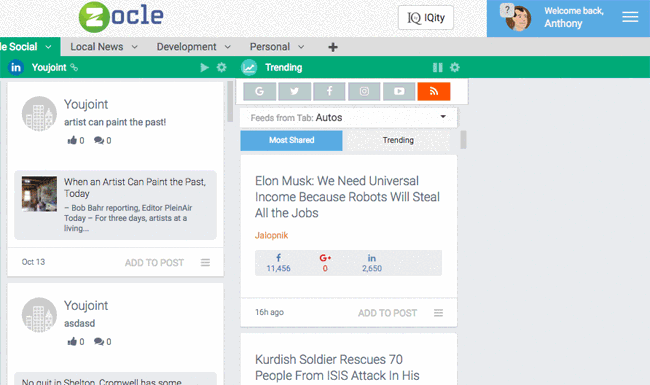Image resolution: width=650 pixels, height=385 pixels.
Task: Open the Elon Musk Universal Income article
Action: [x=347, y=197]
